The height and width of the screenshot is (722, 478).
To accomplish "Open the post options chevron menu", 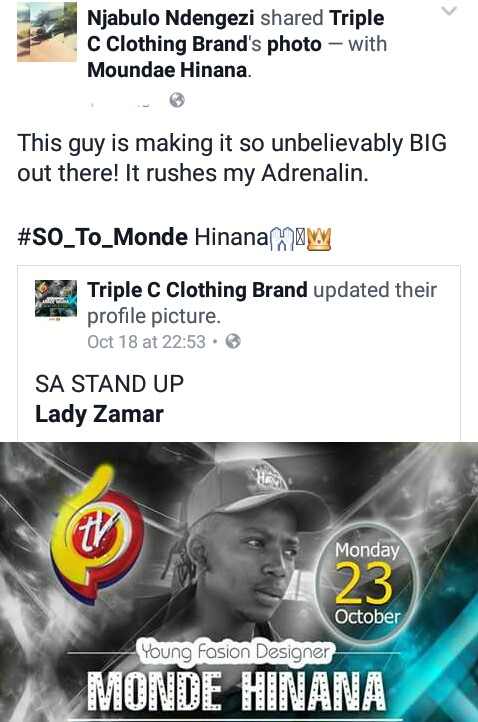I will [449, 11].
